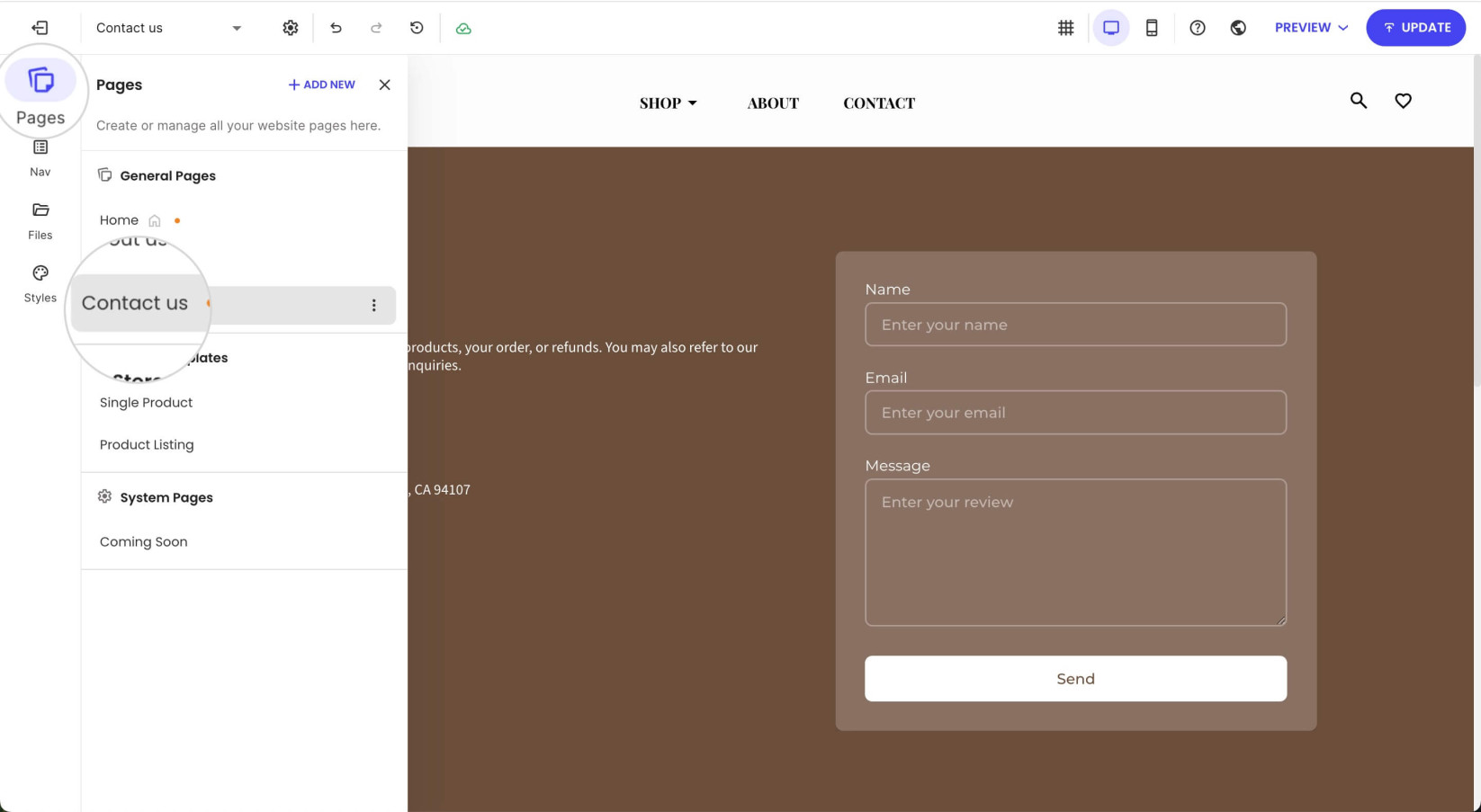Redo the last change
The height and width of the screenshot is (812, 1481).
(x=376, y=28)
